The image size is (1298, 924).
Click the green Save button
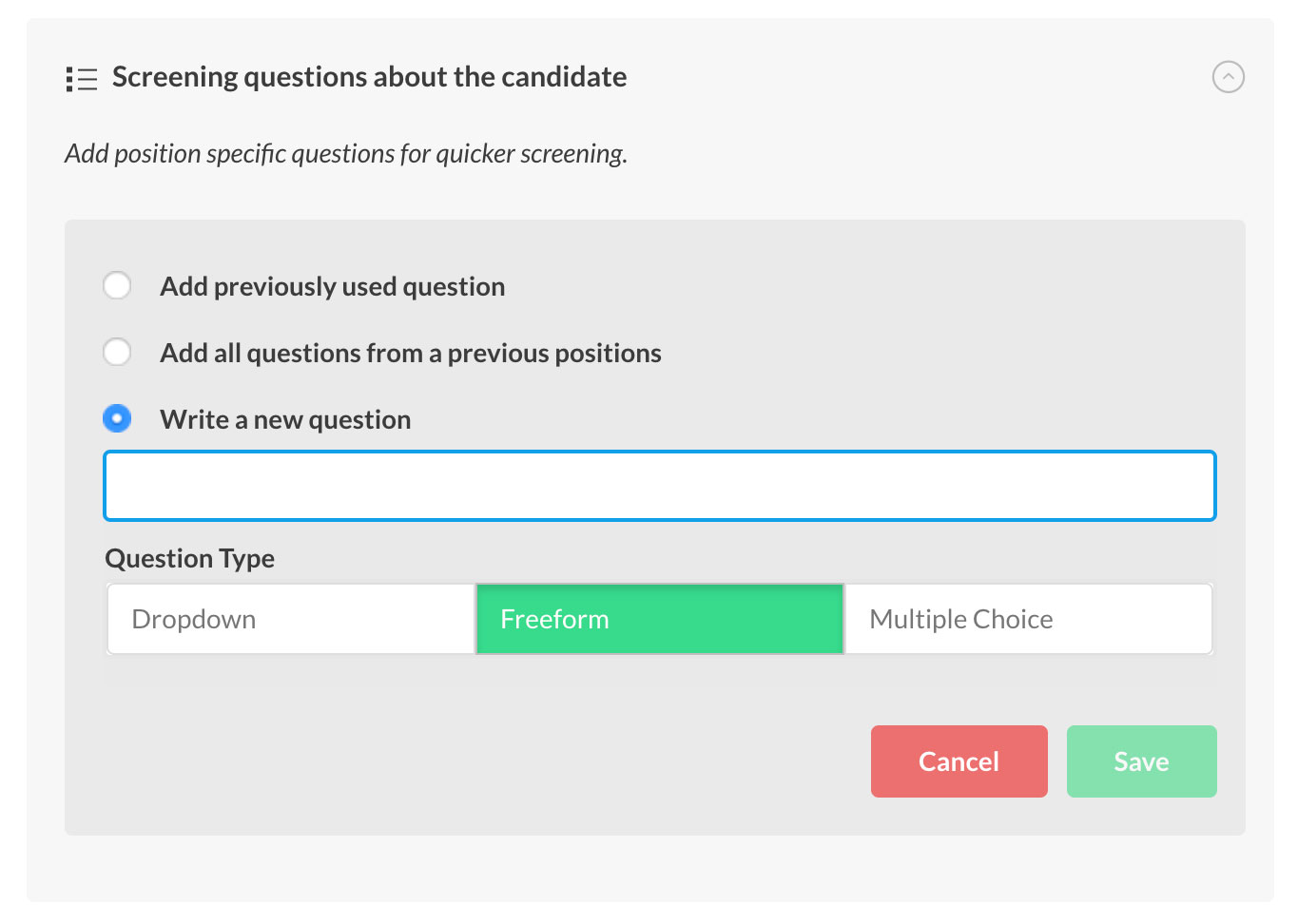(x=1141, y=761)
